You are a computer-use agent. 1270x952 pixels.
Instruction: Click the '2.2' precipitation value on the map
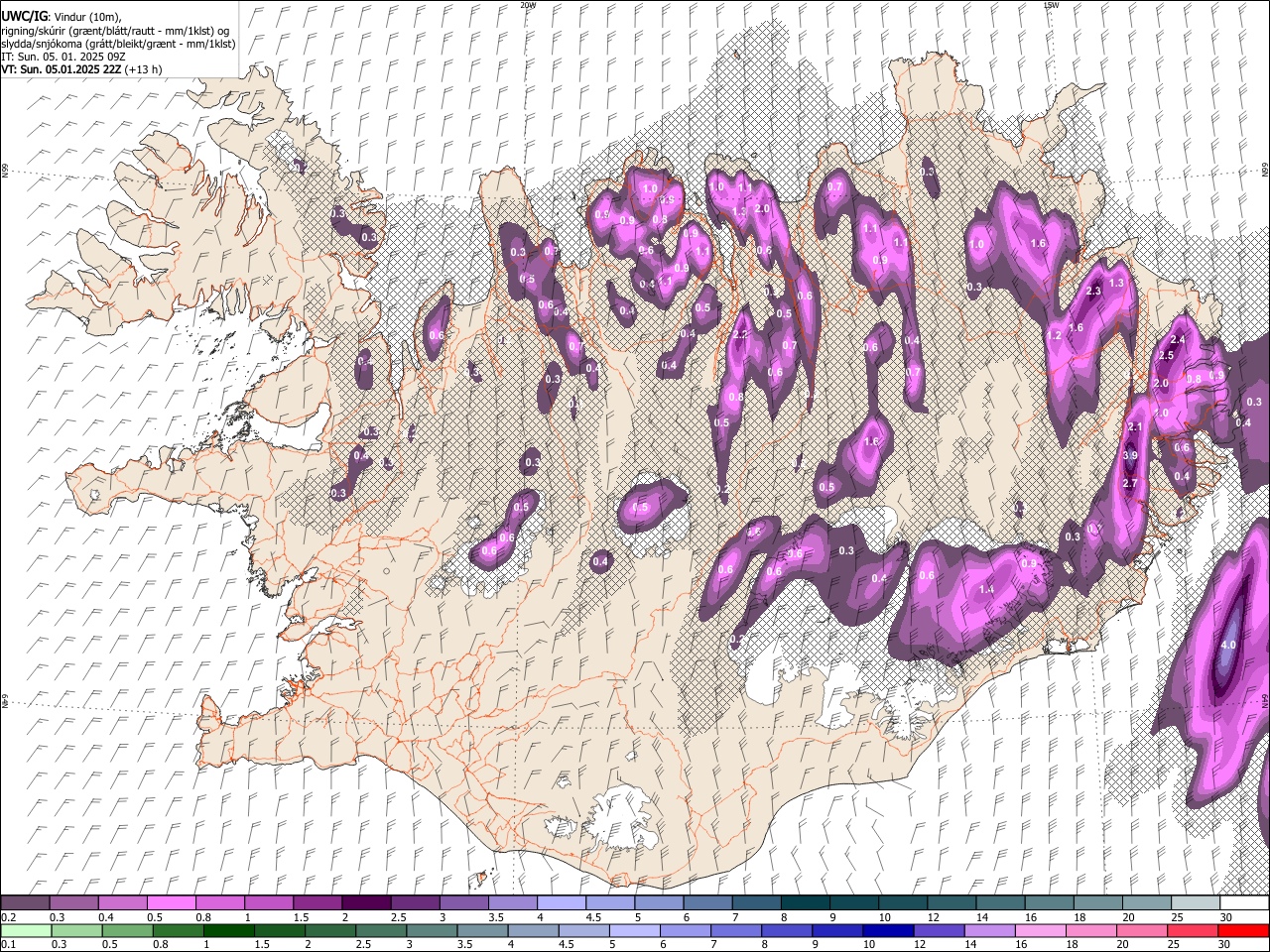pyautogui.click(x=740, y=335)
